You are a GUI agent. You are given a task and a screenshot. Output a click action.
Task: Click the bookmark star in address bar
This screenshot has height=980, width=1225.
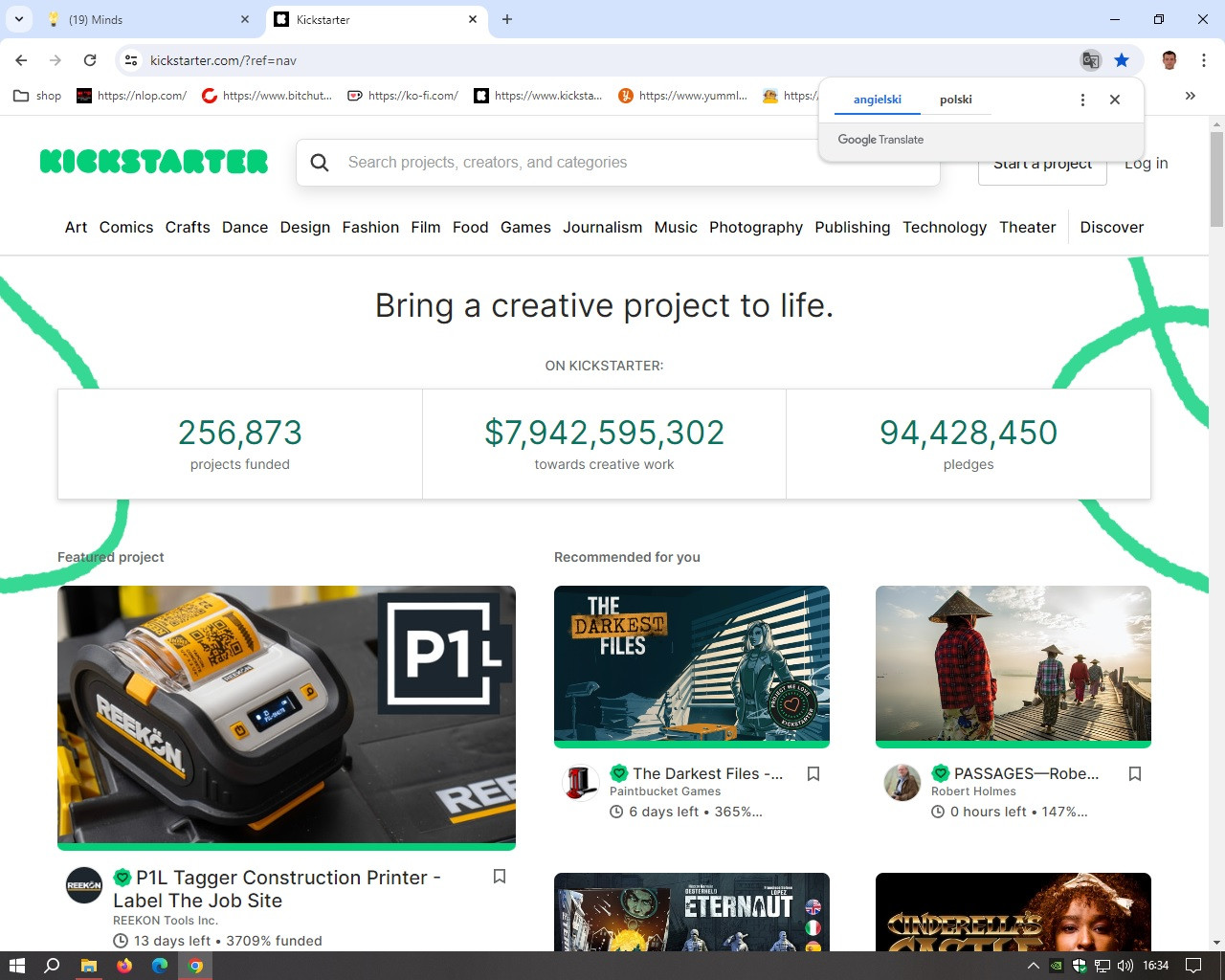coord(1122,60)
